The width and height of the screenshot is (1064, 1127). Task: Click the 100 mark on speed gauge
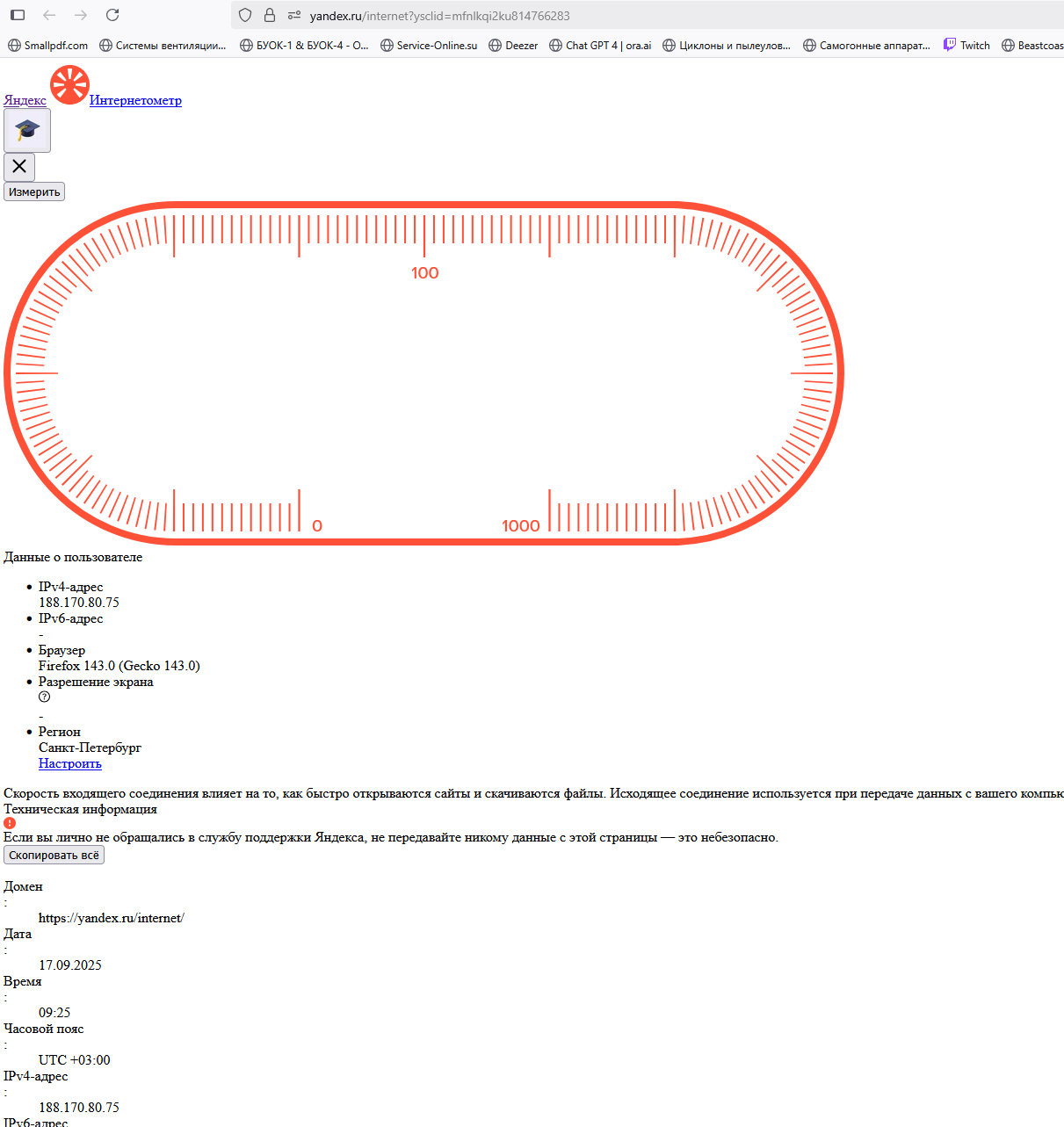point(424,273)
